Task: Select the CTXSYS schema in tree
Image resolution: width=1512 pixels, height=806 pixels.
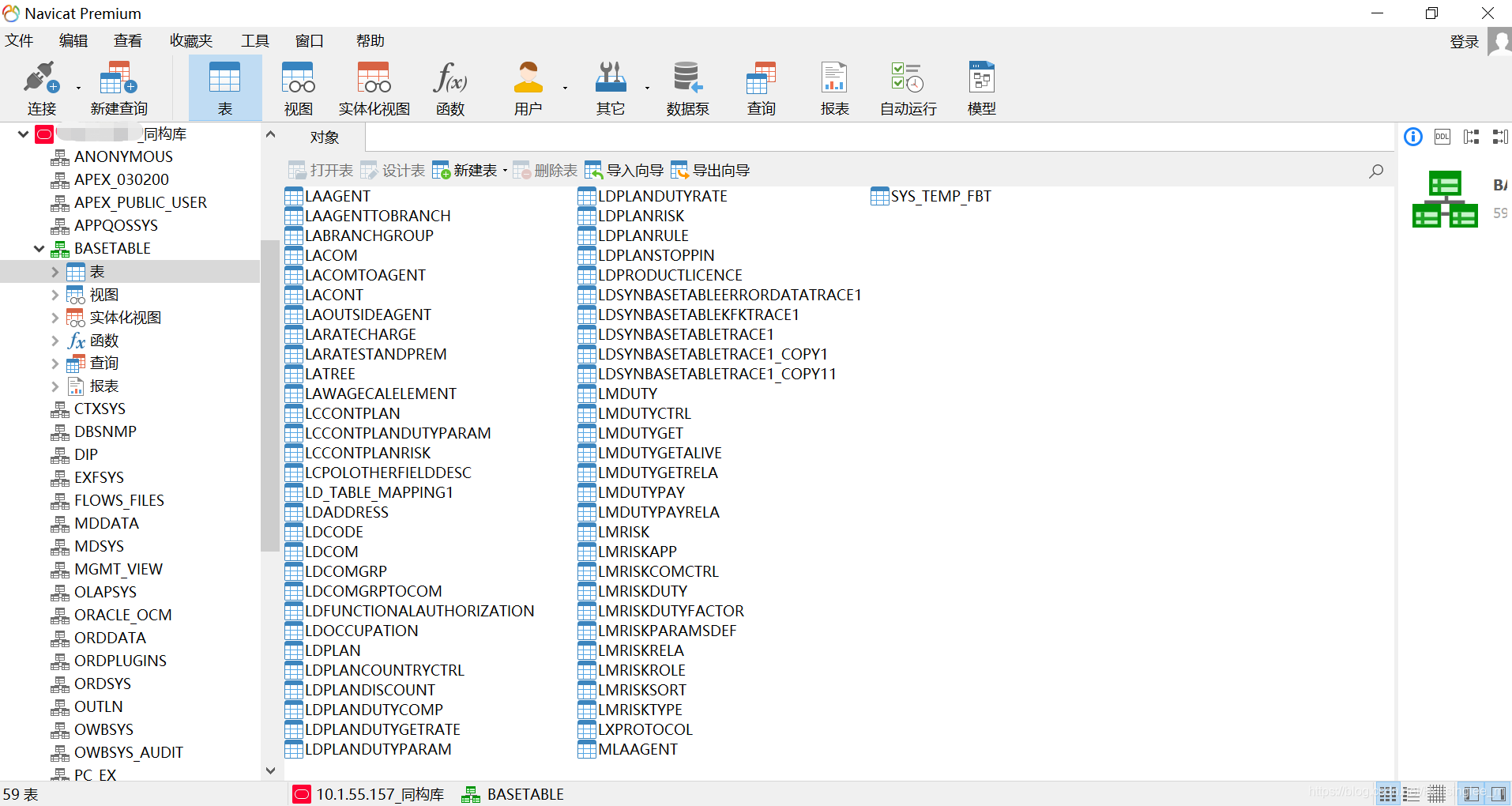Action: 100,409
